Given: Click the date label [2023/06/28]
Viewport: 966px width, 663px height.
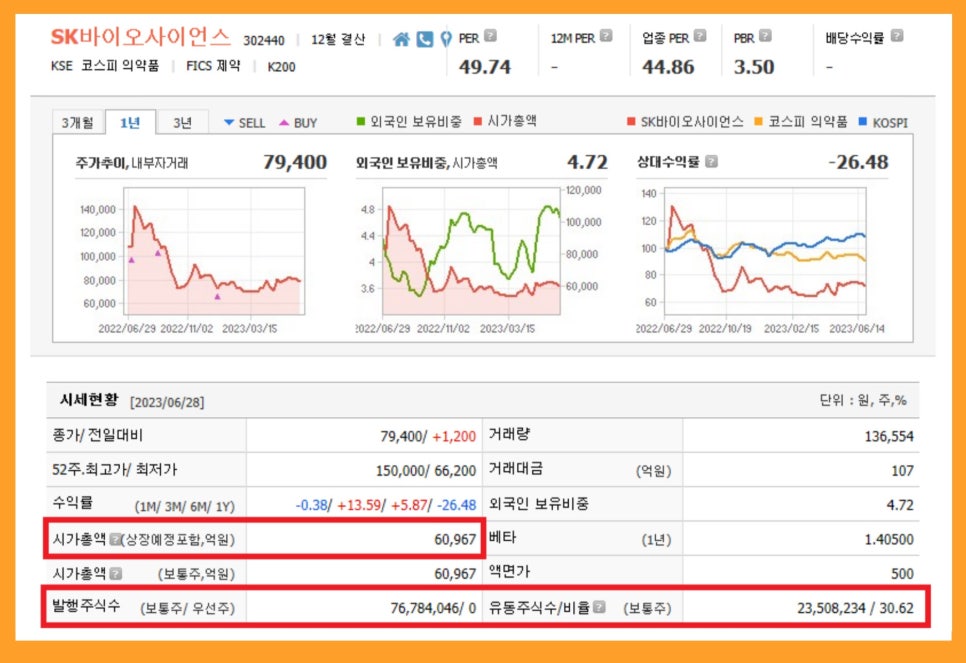Looking at the screenshot, I should pyautogui.click(x=167, y=402).
